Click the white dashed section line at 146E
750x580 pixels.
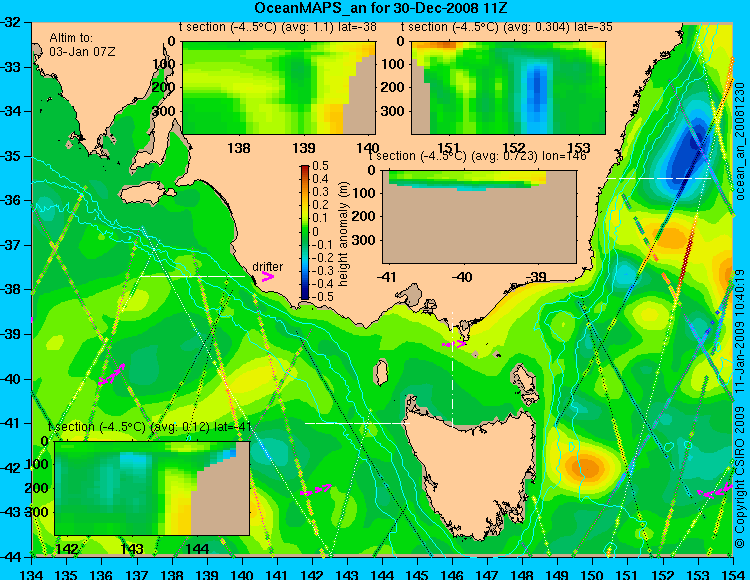click(452, 370)
